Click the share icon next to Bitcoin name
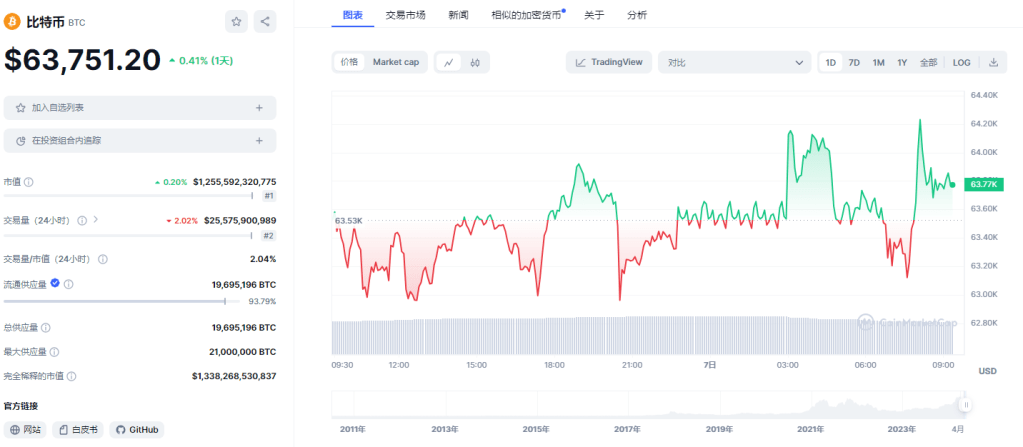 tap(265, 20)
